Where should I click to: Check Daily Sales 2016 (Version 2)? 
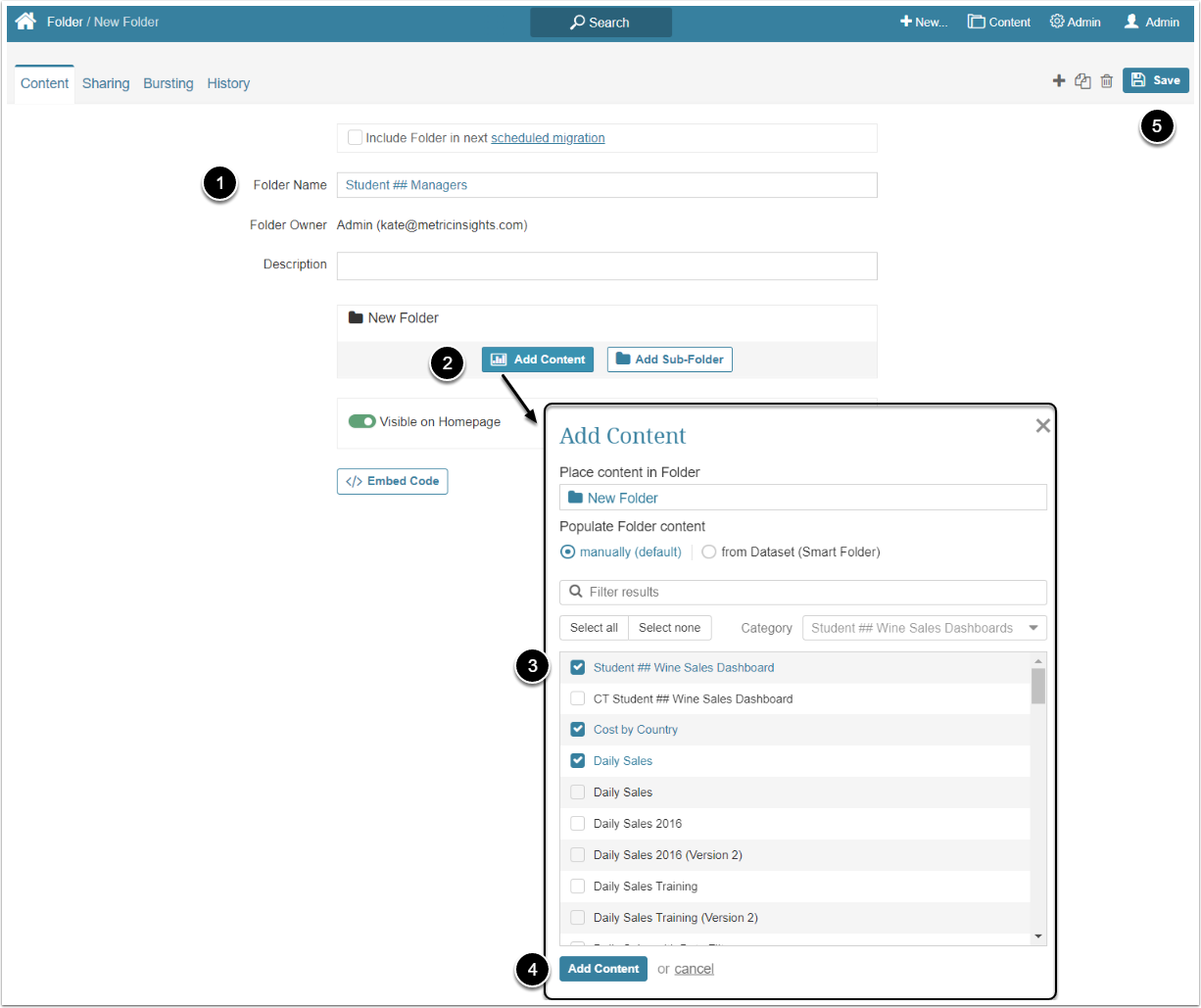(x=577, y=855)
